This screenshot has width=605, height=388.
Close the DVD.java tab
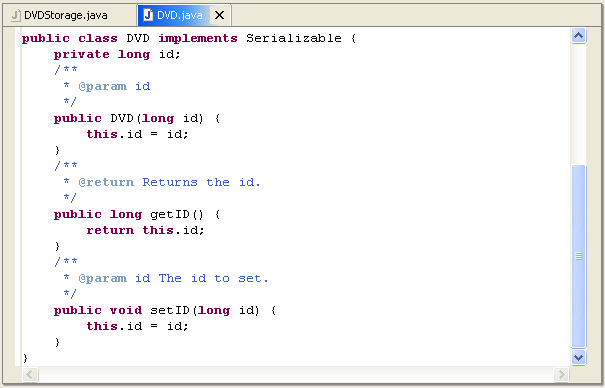click(219, 15)
